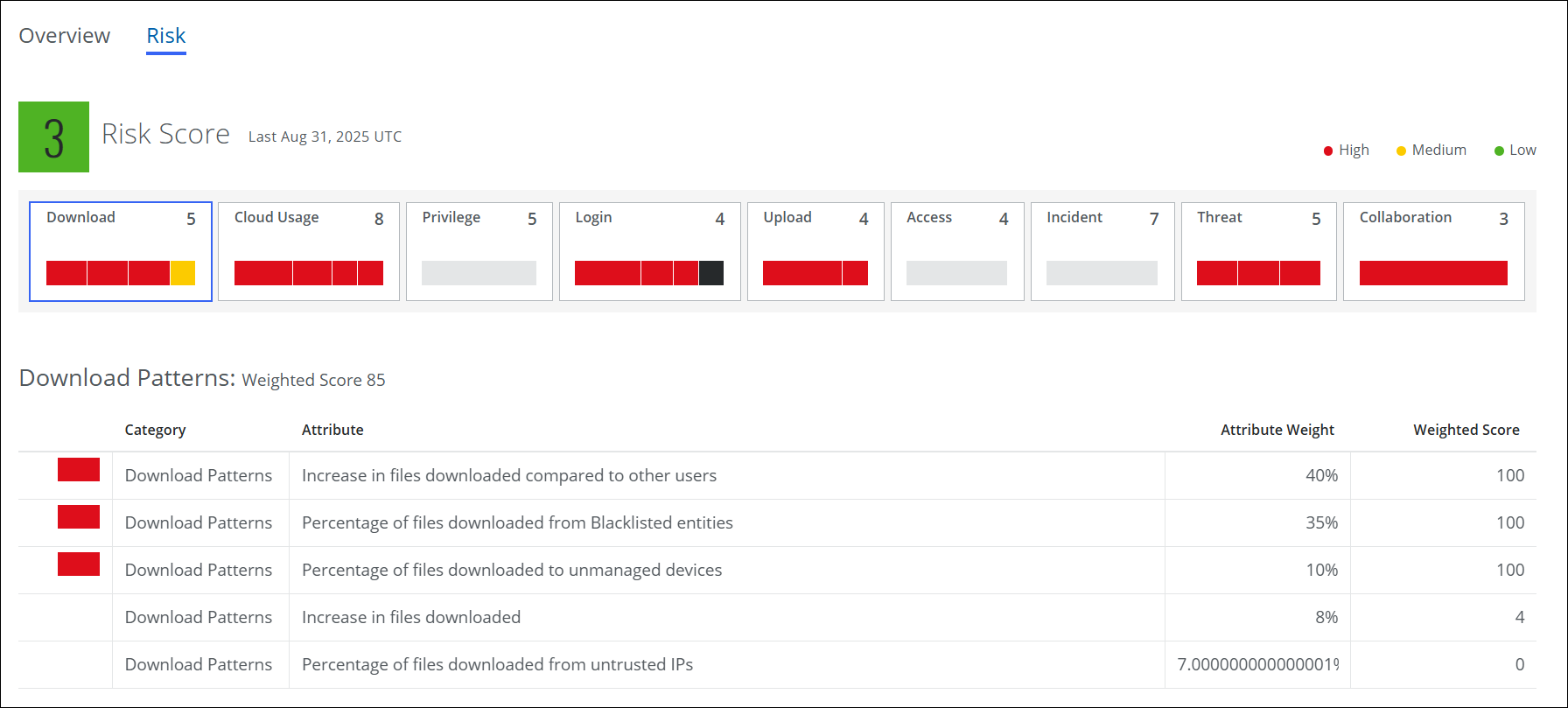Click the Low legend green dot
This screenshot has width=1568, height=708.
[1499, 151]
